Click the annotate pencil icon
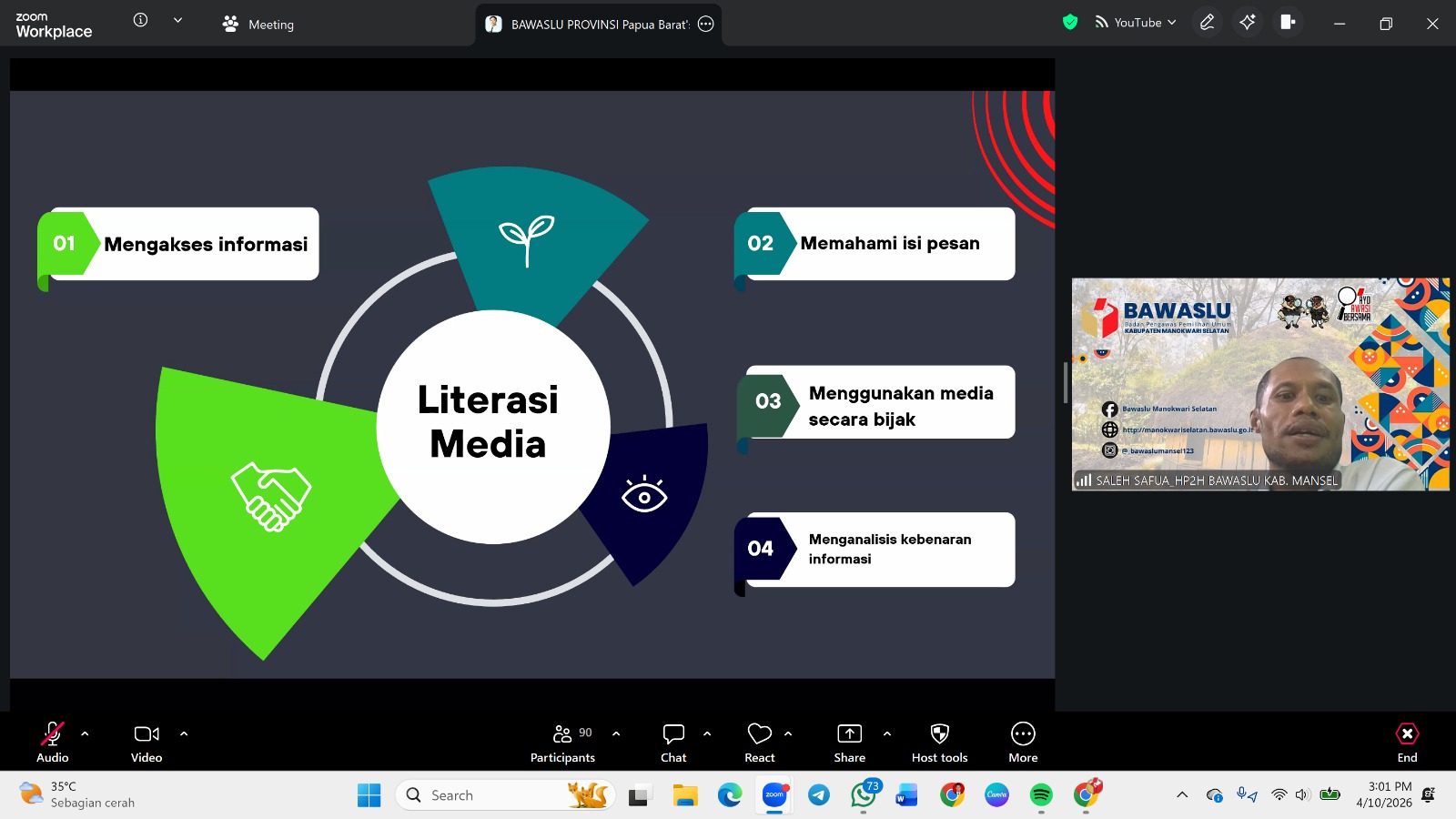This screenshot has height=819, width=1456. [x=1207, y=23]
